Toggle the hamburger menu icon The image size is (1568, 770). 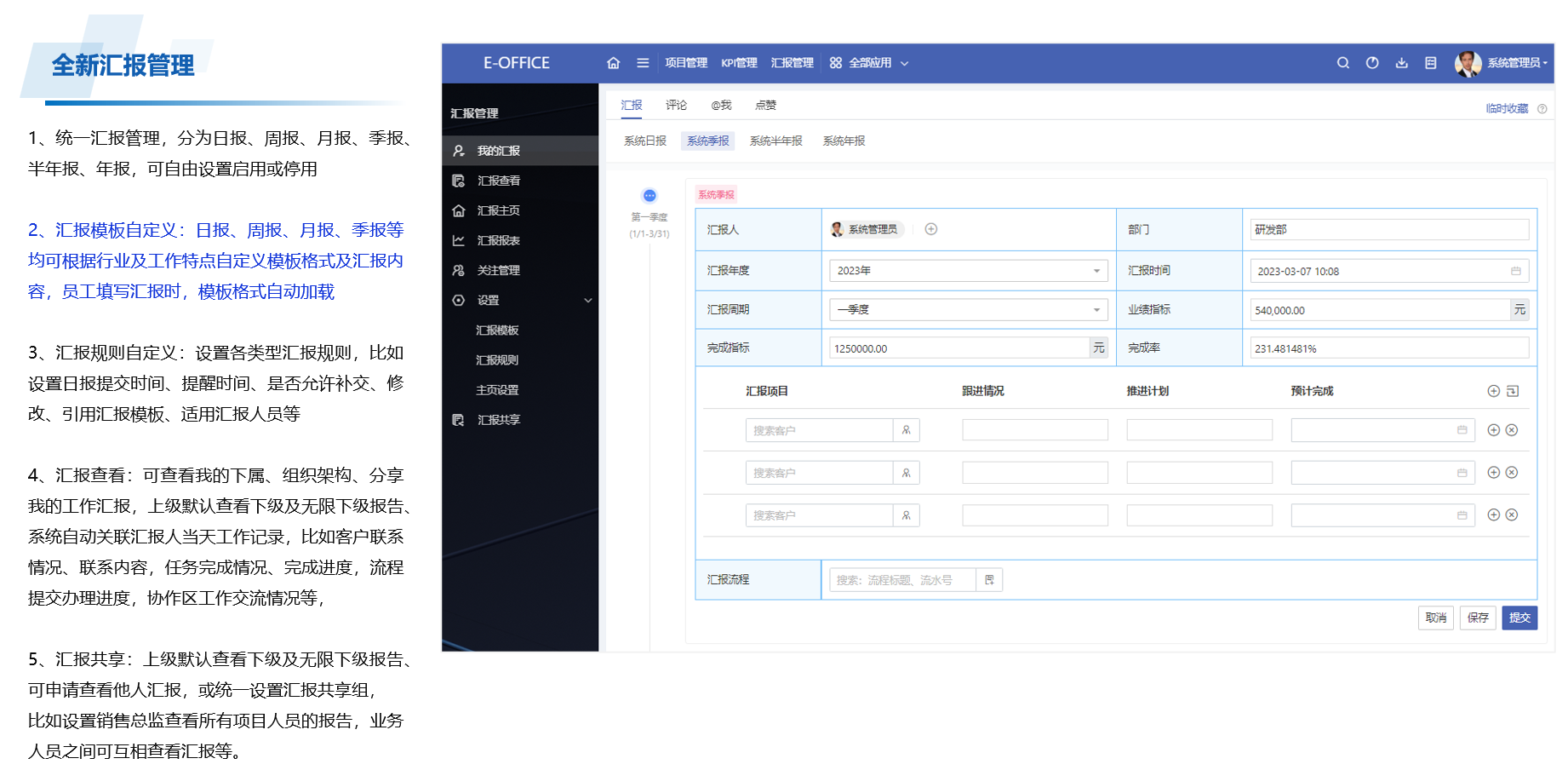(643, 63)
